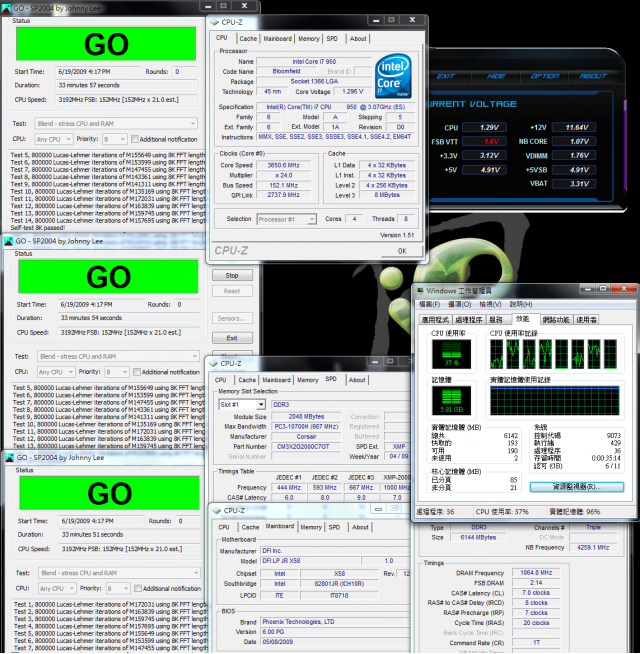Open 檢視(V) menu in Task Manager
The width and height of the screenshot is (640, 654).
tap(490, 304)
